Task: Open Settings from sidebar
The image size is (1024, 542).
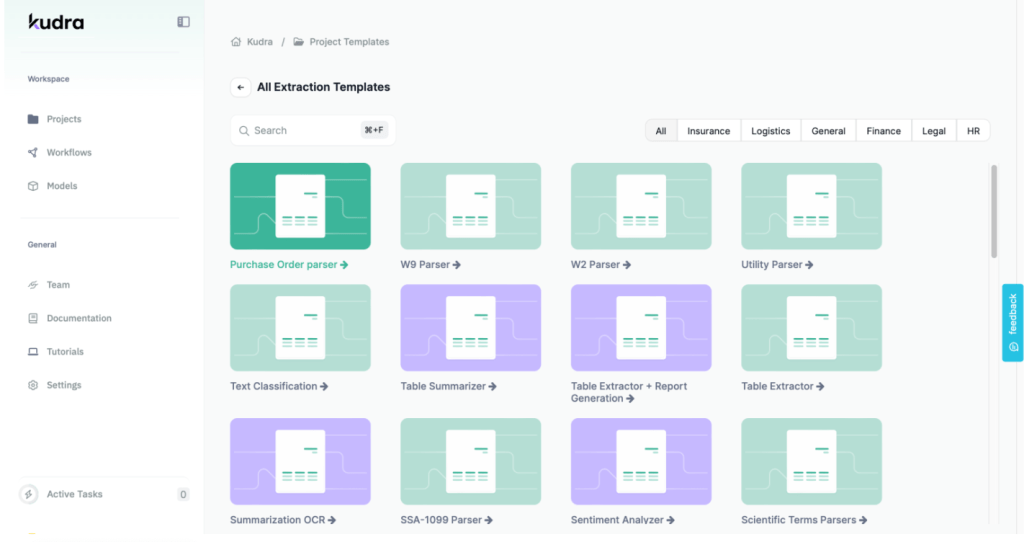Action: click(x=64, y=385)
